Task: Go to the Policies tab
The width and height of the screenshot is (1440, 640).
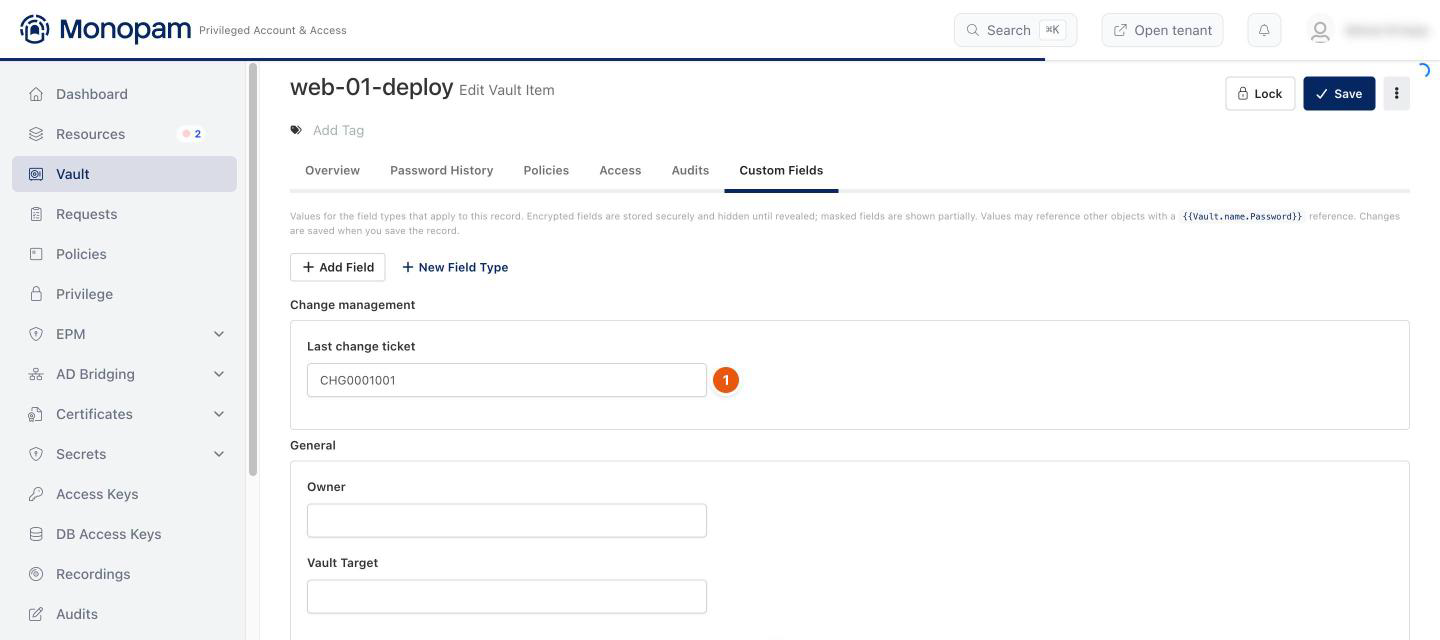Action: click(x=546, y=170)
